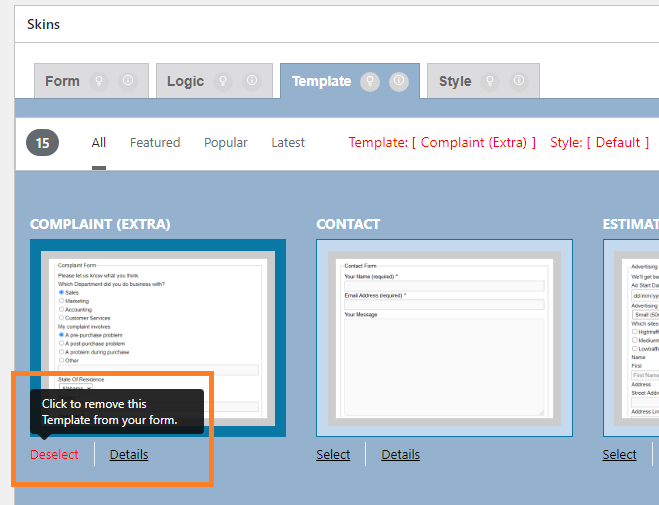
Task: Show Latest templates
Action: 288,143
